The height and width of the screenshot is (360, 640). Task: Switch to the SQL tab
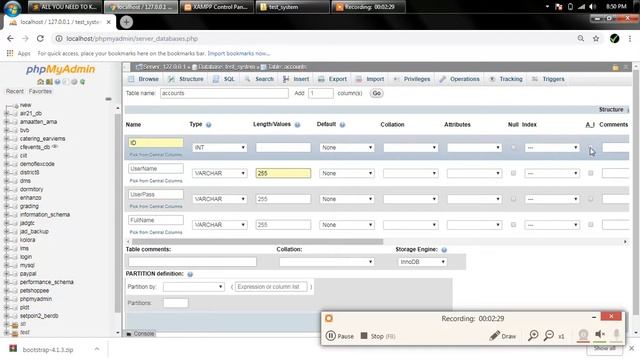click(224, 79)
